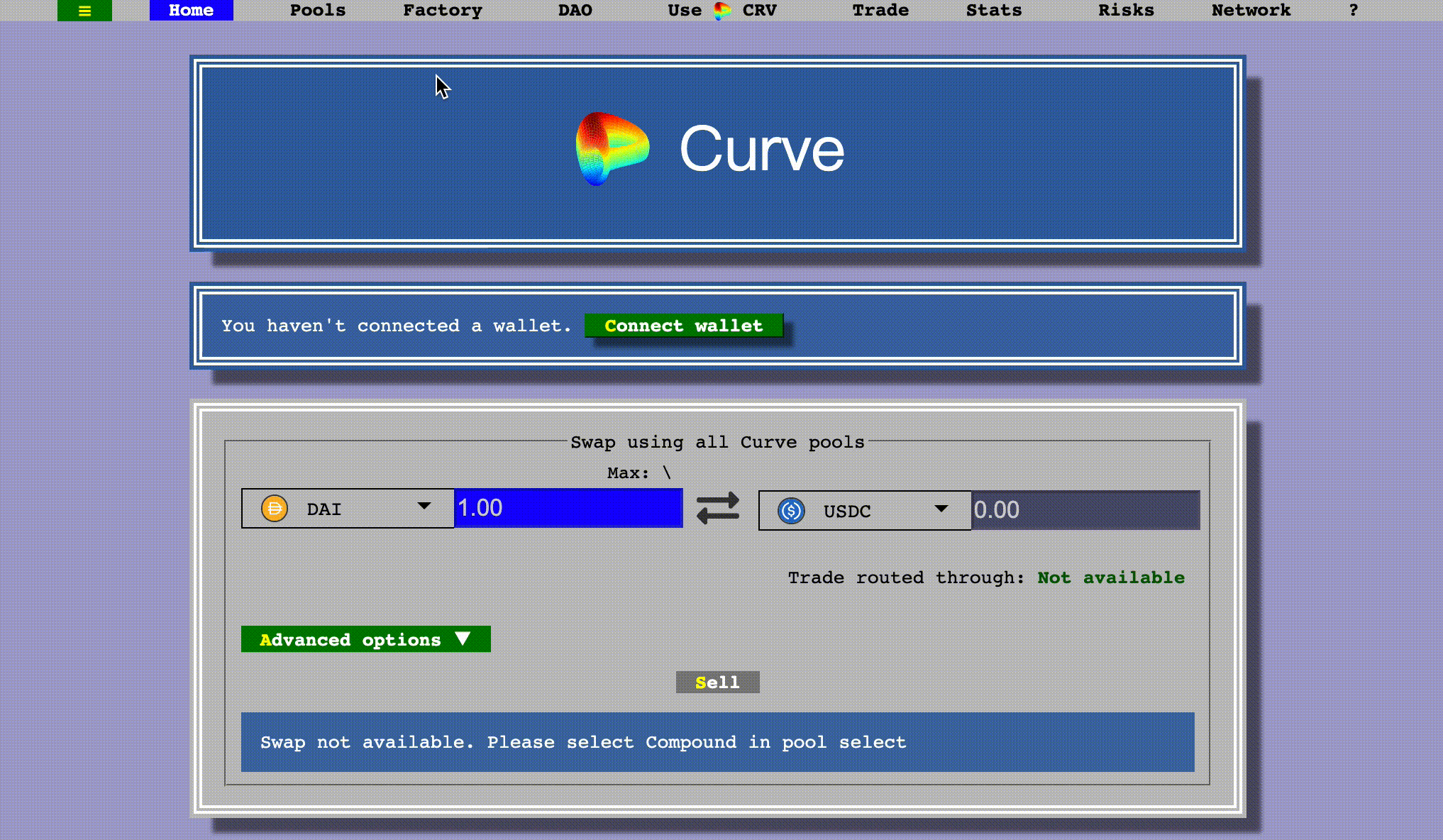Open the Pools menu item

(318, 11)
